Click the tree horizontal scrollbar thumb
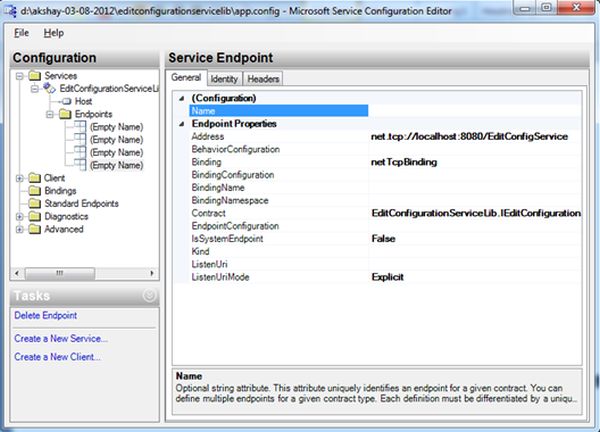Image resolution: width=600 pixels, height=432 pixels. click(60, 273)
